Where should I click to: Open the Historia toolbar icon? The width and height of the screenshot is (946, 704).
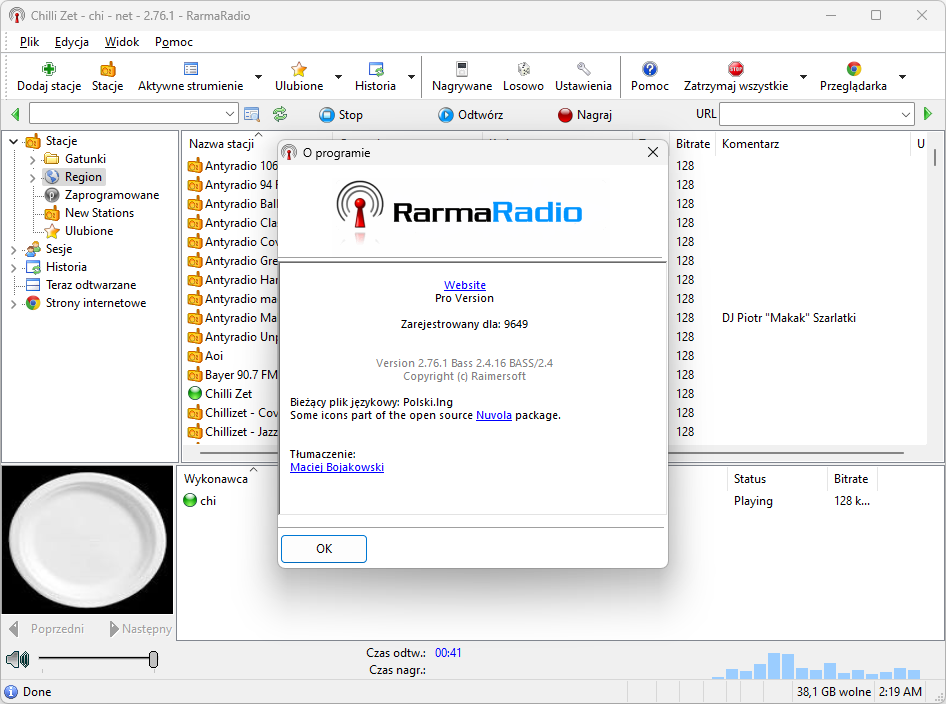point(376,69)
